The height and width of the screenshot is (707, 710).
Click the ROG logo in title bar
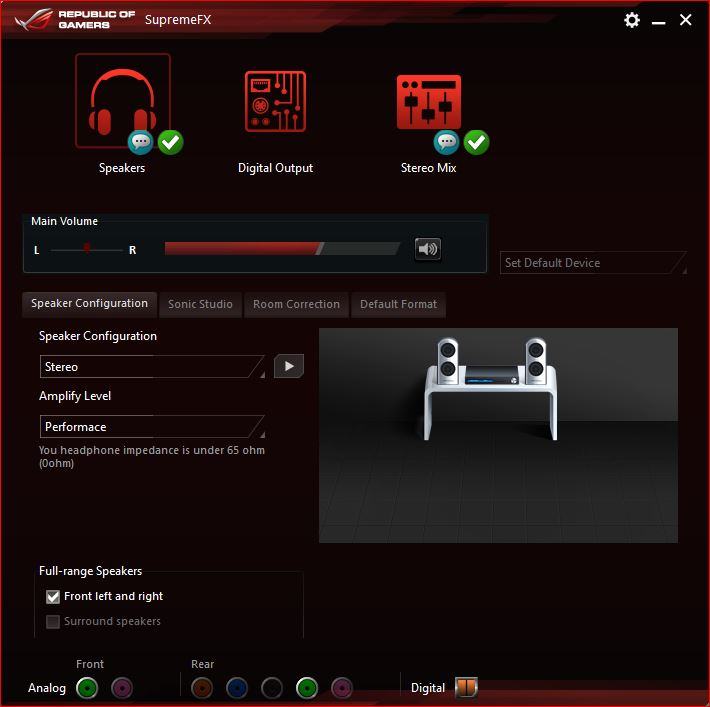point(34,19)
